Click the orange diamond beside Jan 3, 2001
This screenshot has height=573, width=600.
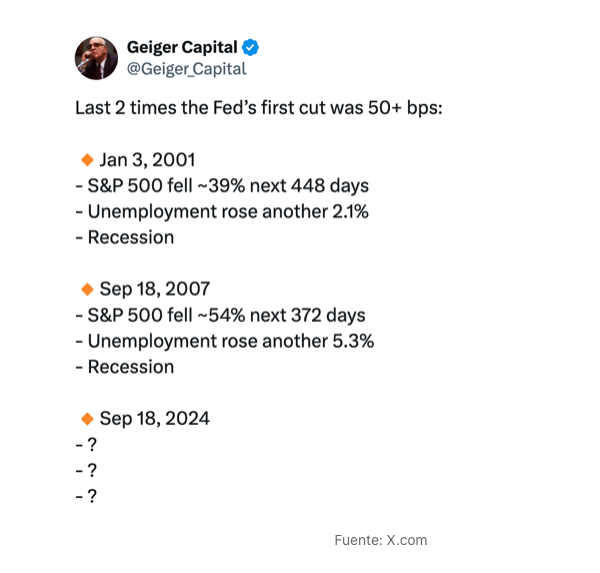point(87,159)
